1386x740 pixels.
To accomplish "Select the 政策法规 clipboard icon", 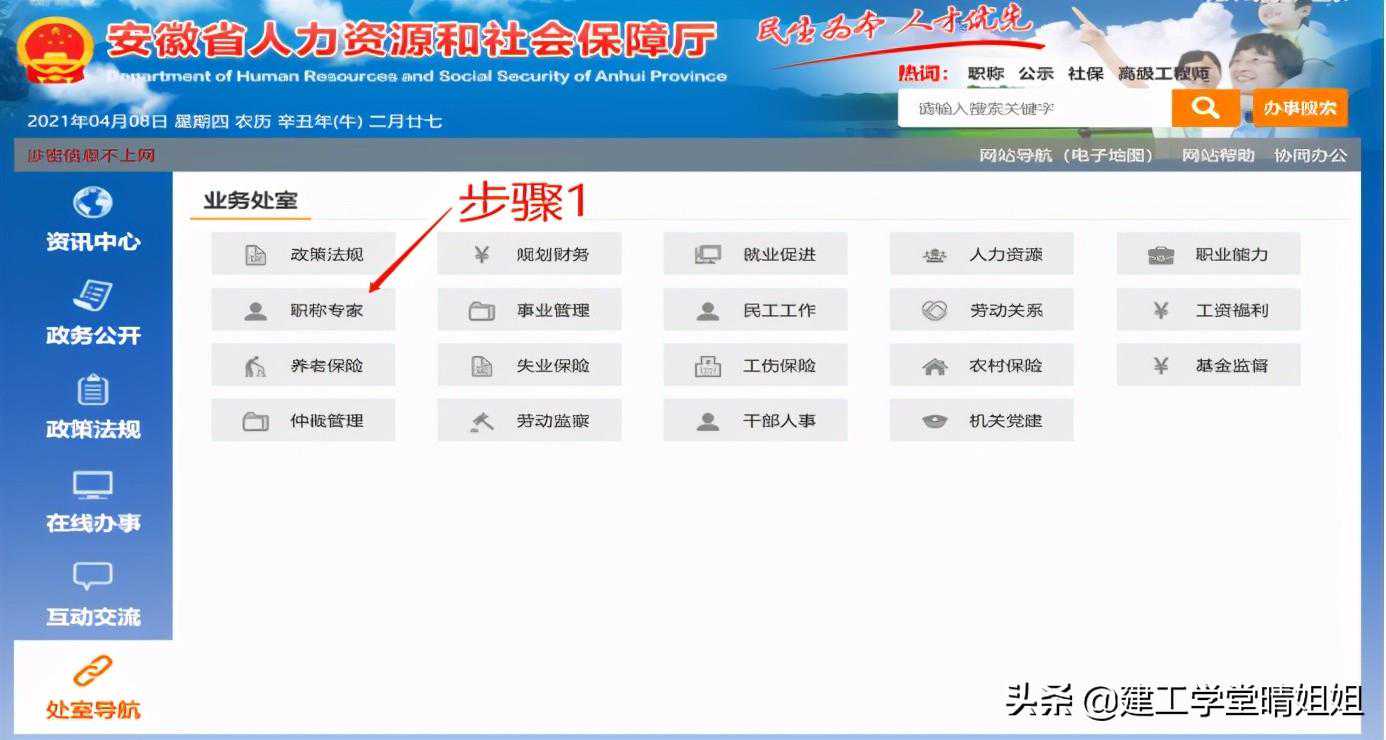I will click(x=93, y=390).
